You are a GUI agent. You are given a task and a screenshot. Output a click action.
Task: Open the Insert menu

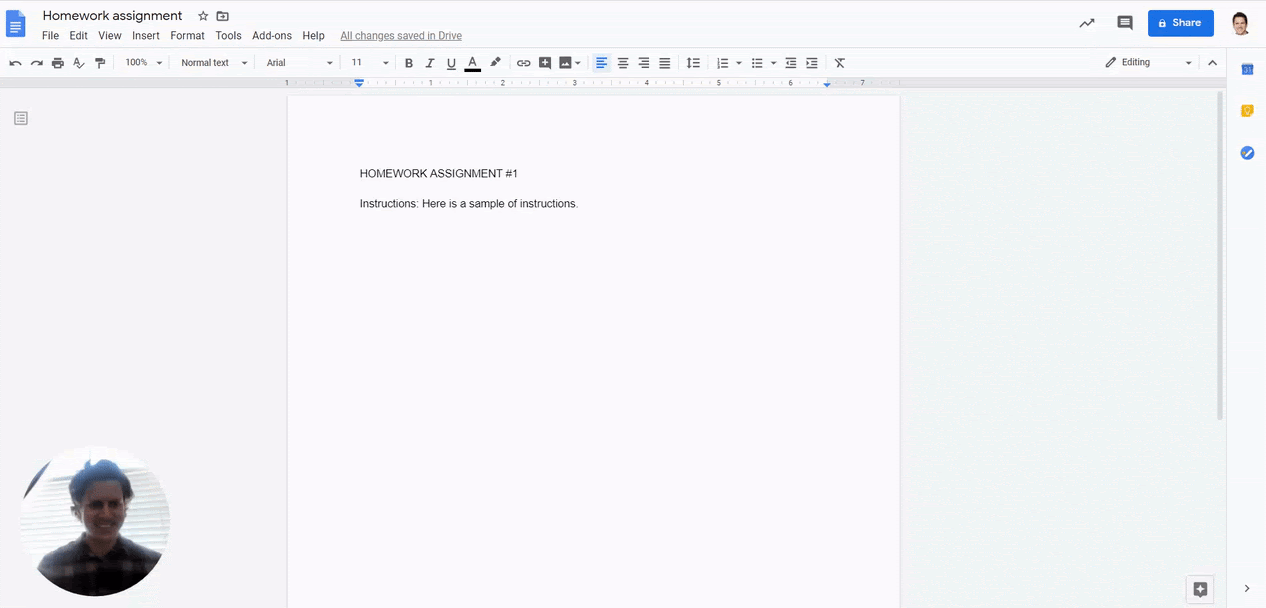(x=146, y=35)
